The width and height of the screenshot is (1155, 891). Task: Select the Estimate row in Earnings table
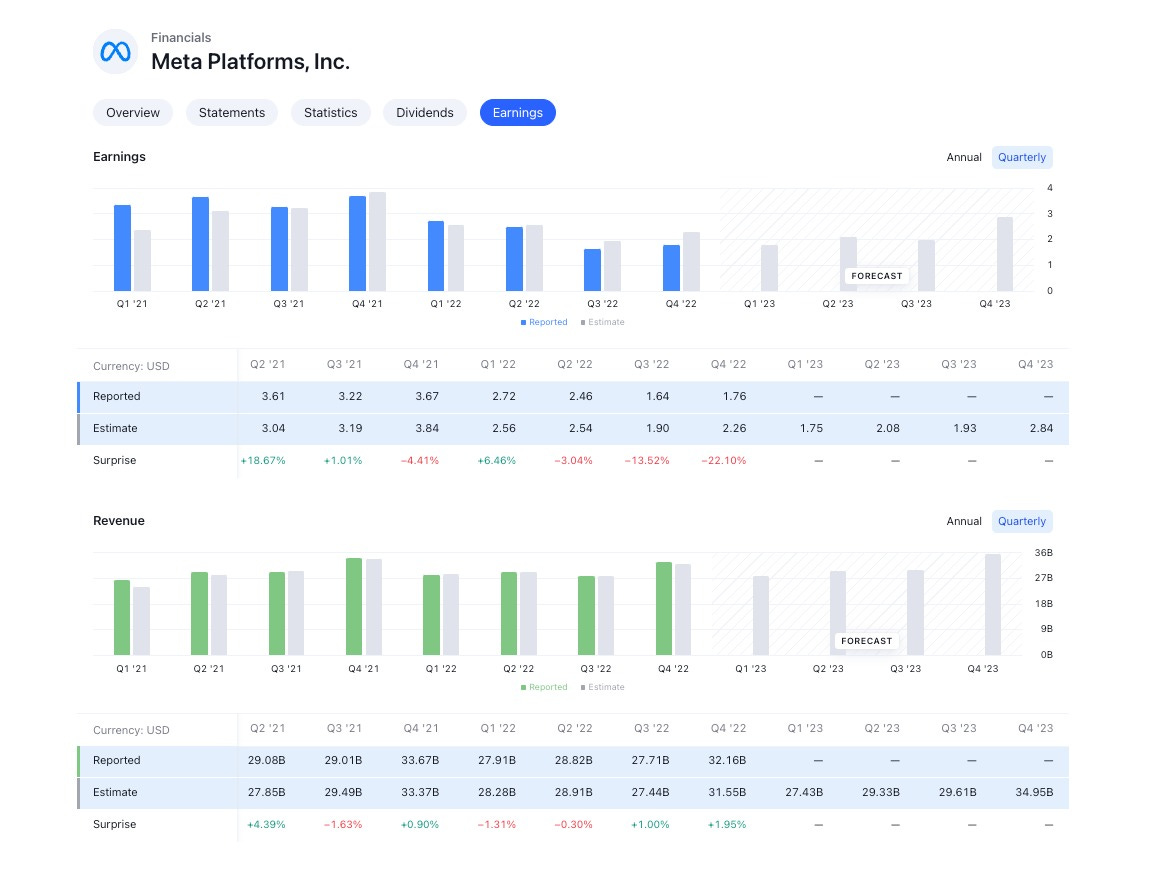[x=573, y=429]
